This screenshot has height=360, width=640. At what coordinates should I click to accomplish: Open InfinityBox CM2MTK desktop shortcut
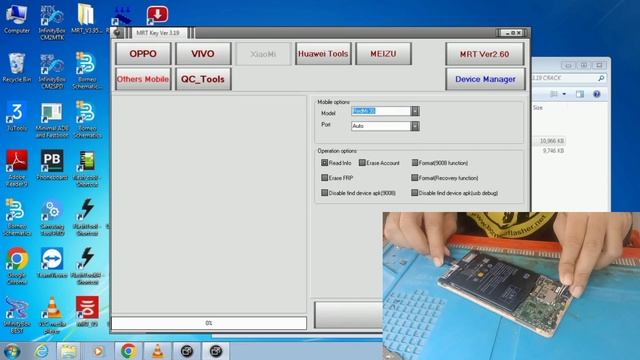coord(52,22)
